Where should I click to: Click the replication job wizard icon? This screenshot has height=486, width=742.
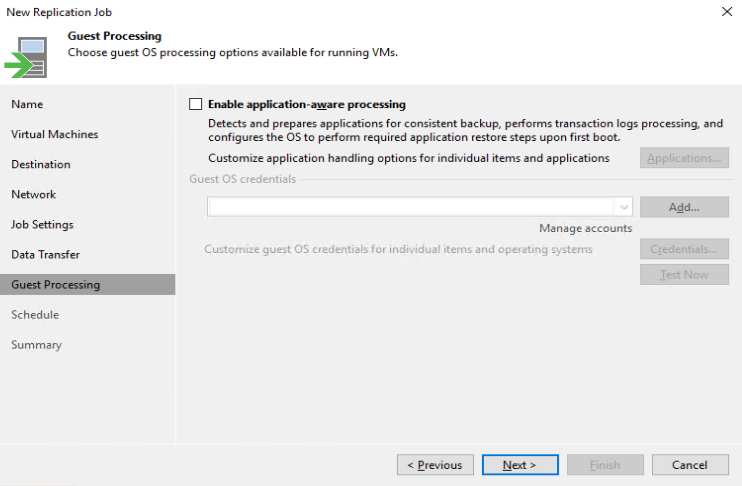click(x=29, y=56)
